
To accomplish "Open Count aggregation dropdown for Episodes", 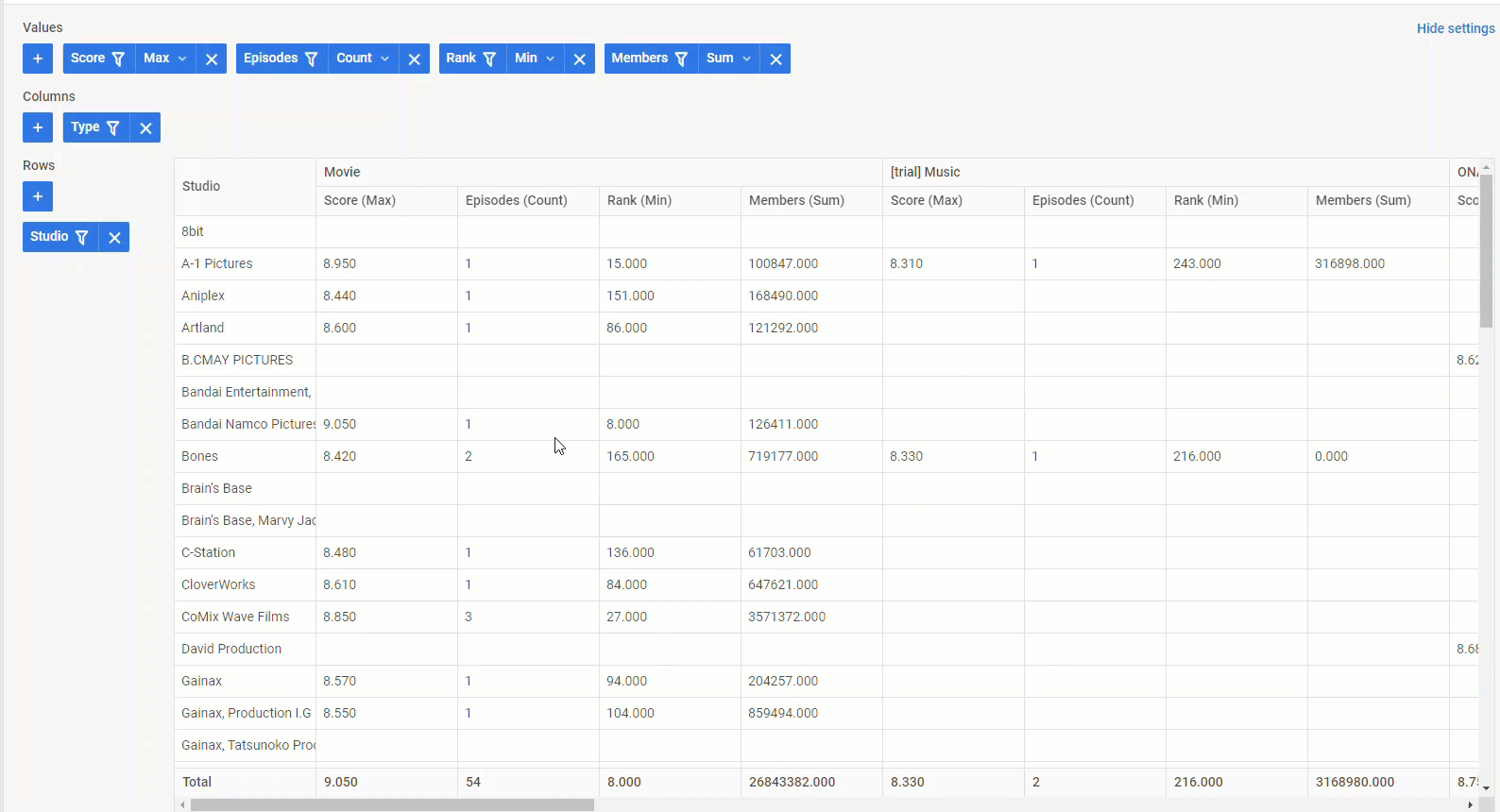I will pos(364,59).
